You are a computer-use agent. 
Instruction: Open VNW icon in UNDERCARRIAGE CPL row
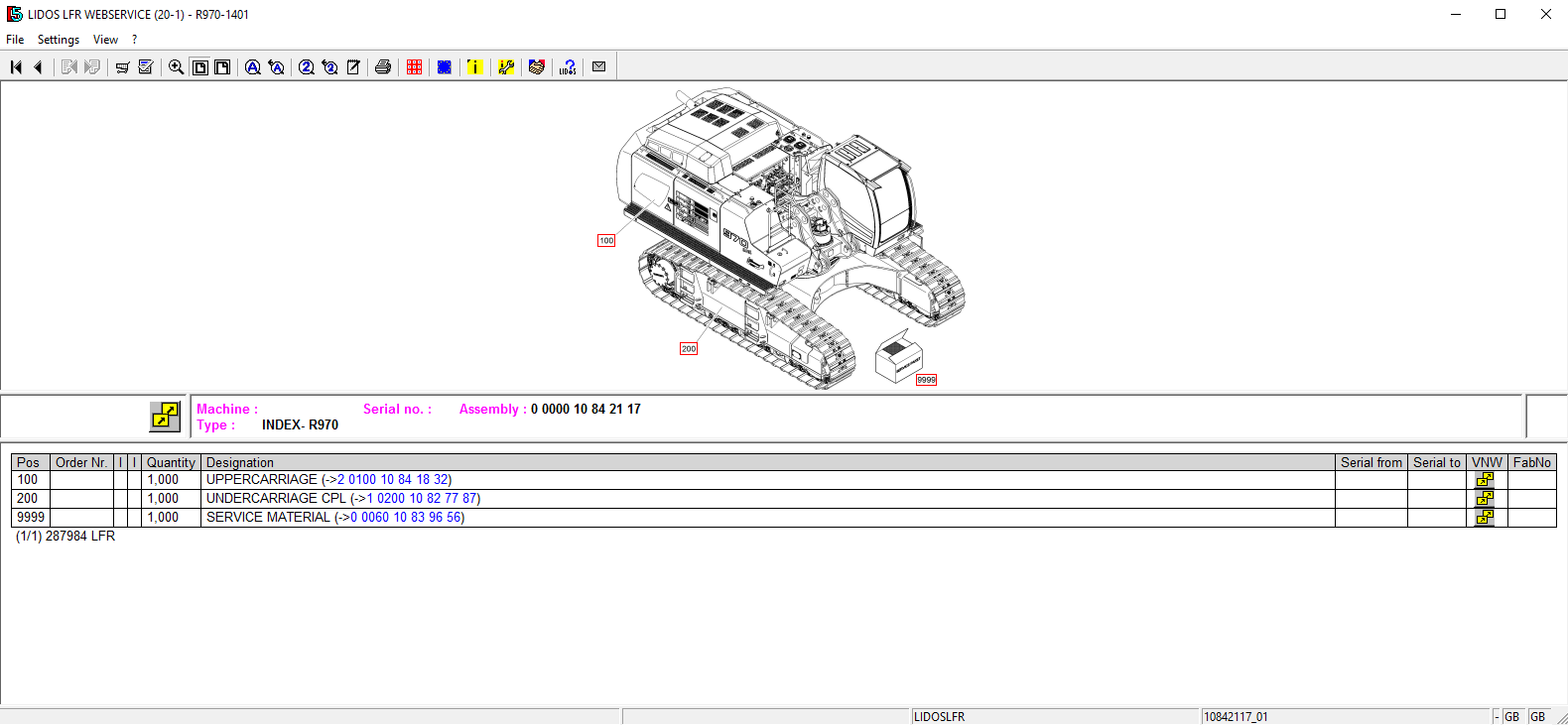pyautogui.click(x=1485, y=499)
